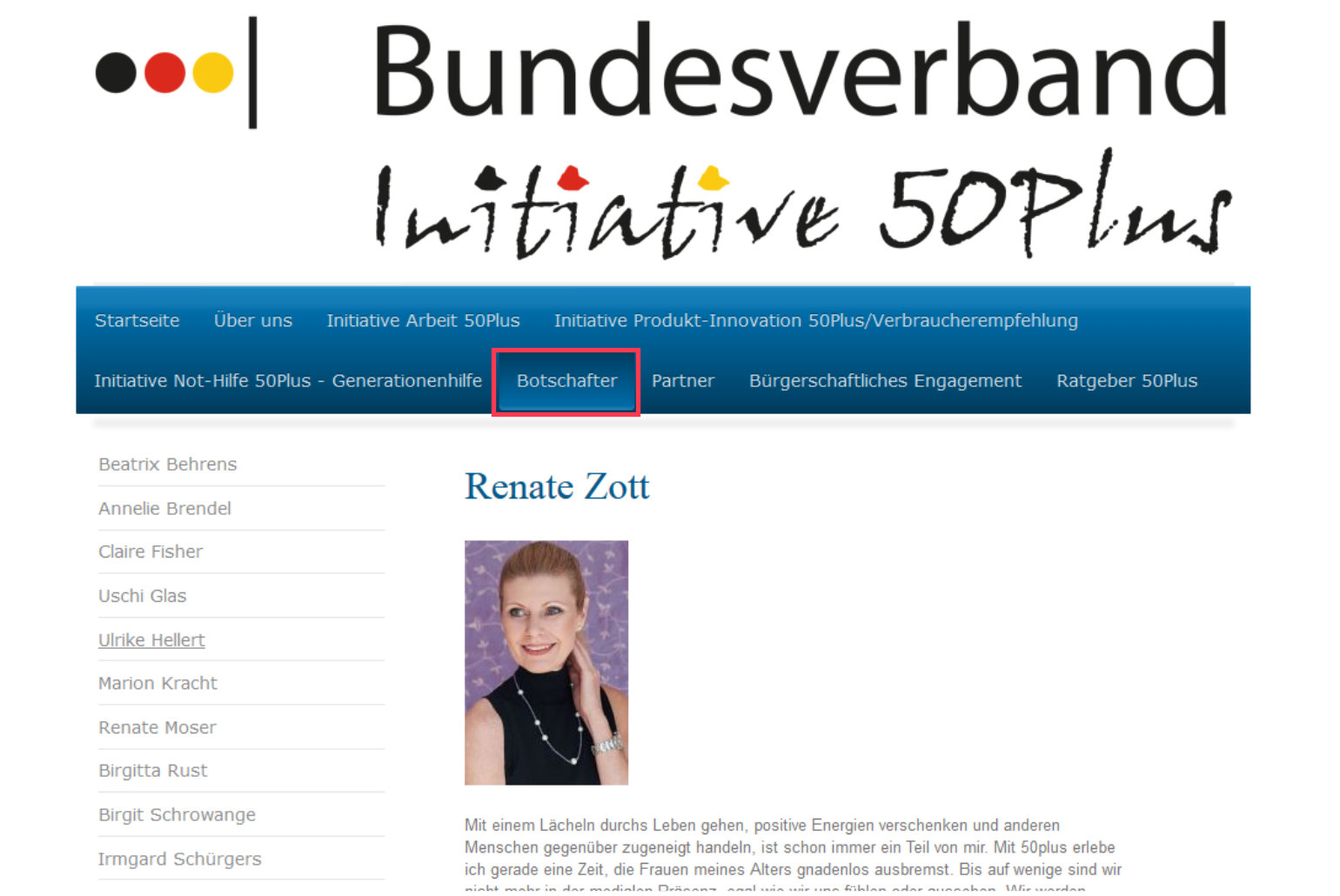
Task: Open Initiative Not-Hilfe 50Plus - Generationenhilfe
Action: pyautogui.click(x=287, y=381)
